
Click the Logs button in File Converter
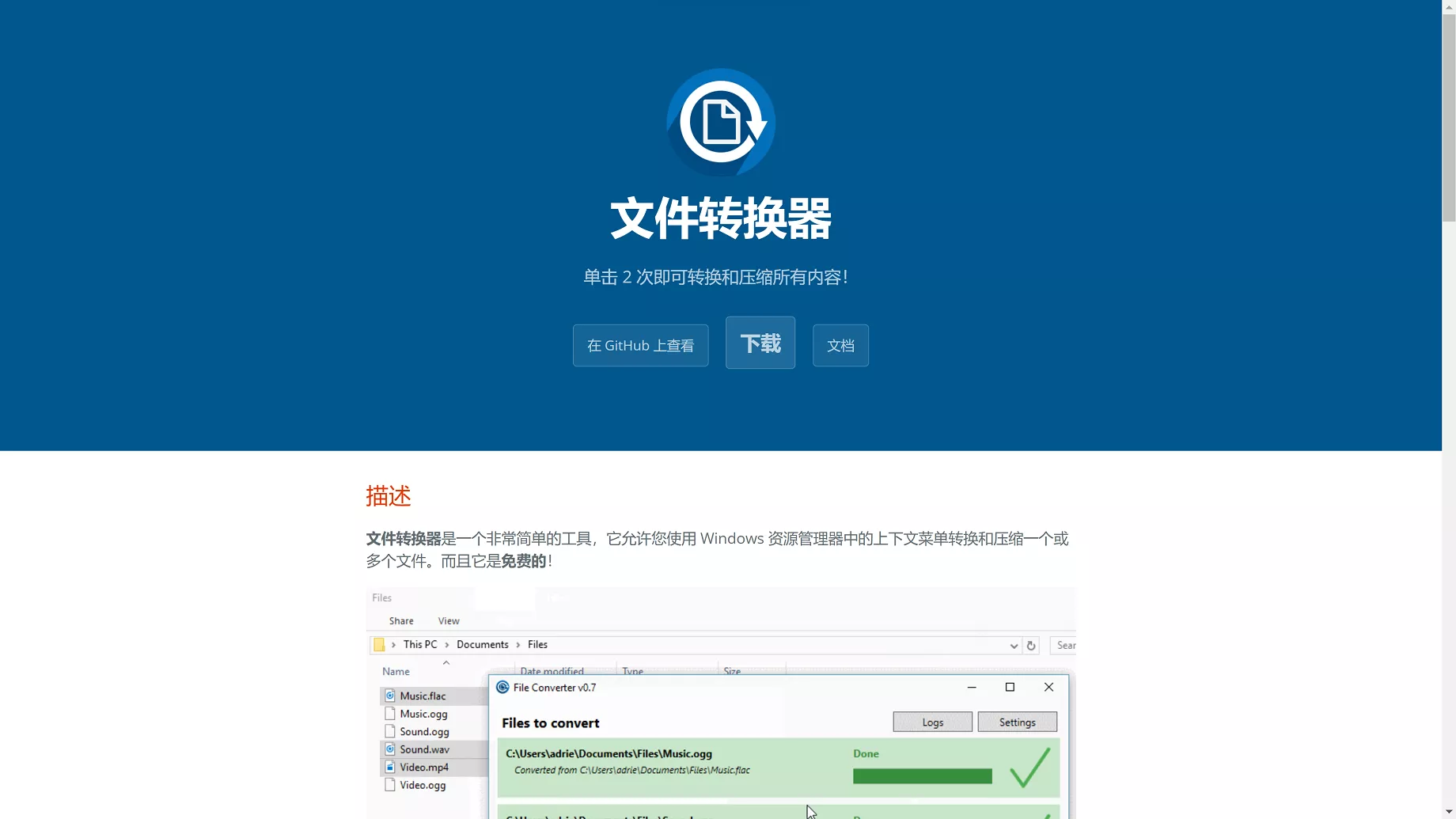point(932,722)
